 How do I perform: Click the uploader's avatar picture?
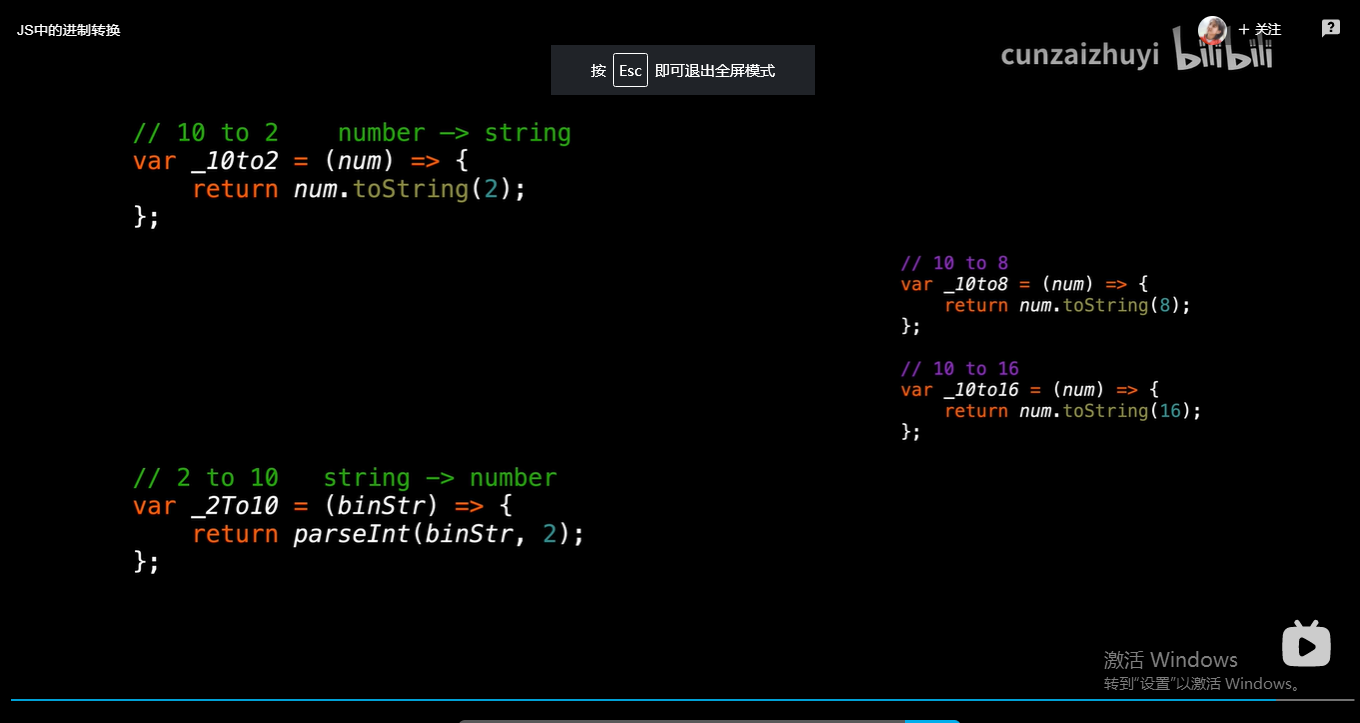(x=1213, y=30)
